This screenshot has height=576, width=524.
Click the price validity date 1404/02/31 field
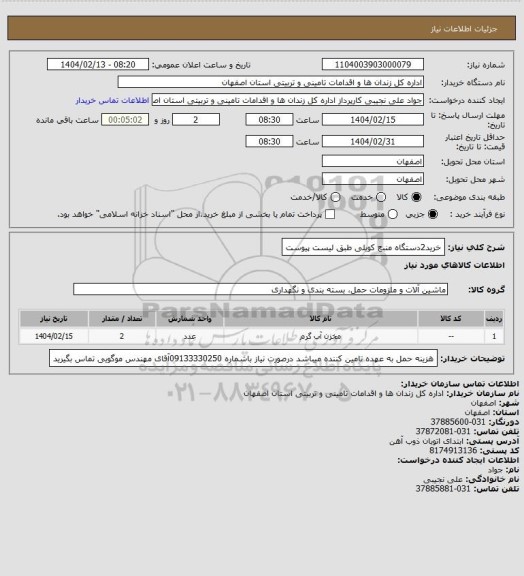(x=373, y=141)
